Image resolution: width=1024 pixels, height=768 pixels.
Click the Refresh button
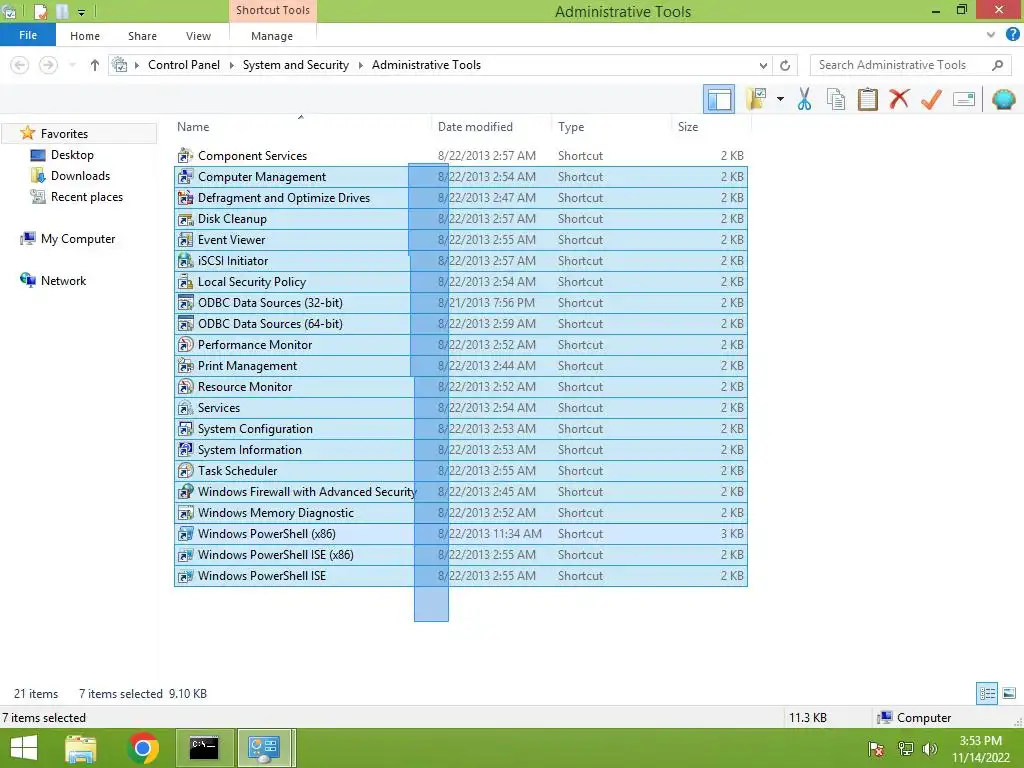point(785,65)
